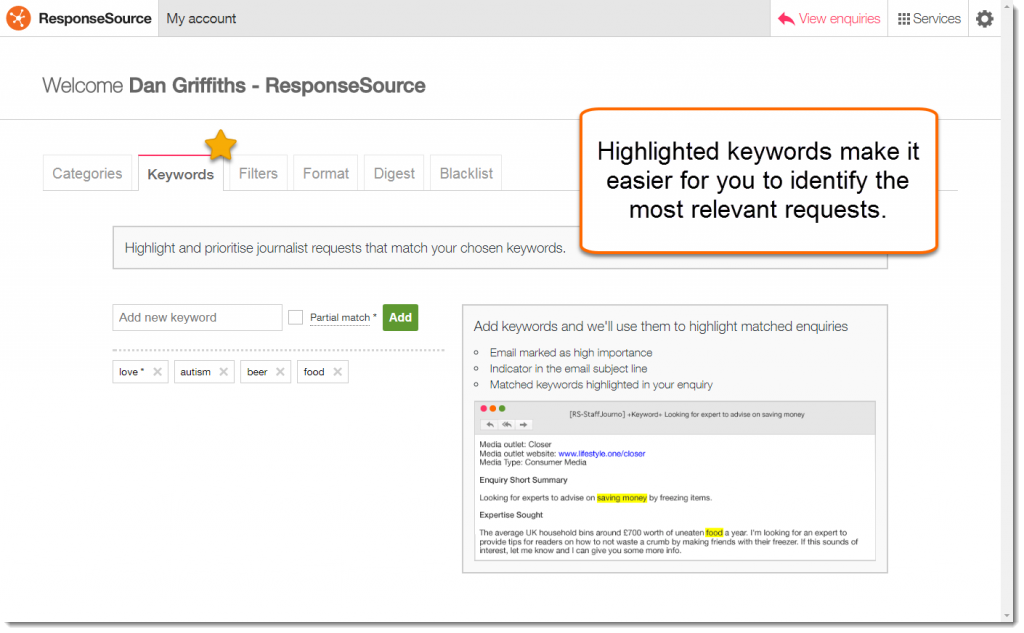Select the Digest tab
The width and height of the screenshot is (1024, 633).
pyautogui.click(x=393, y=172)
